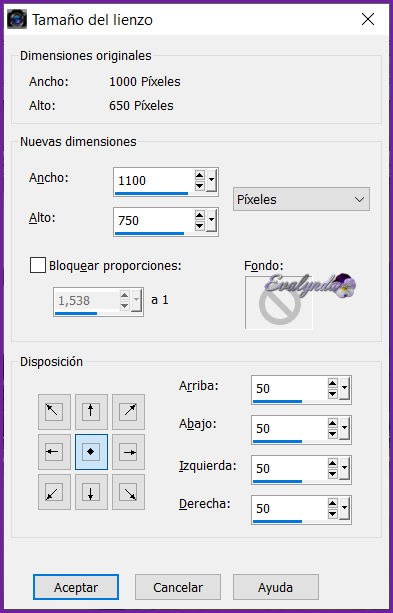Select the right-center anchor placement arrow

(x=128, y=452)
